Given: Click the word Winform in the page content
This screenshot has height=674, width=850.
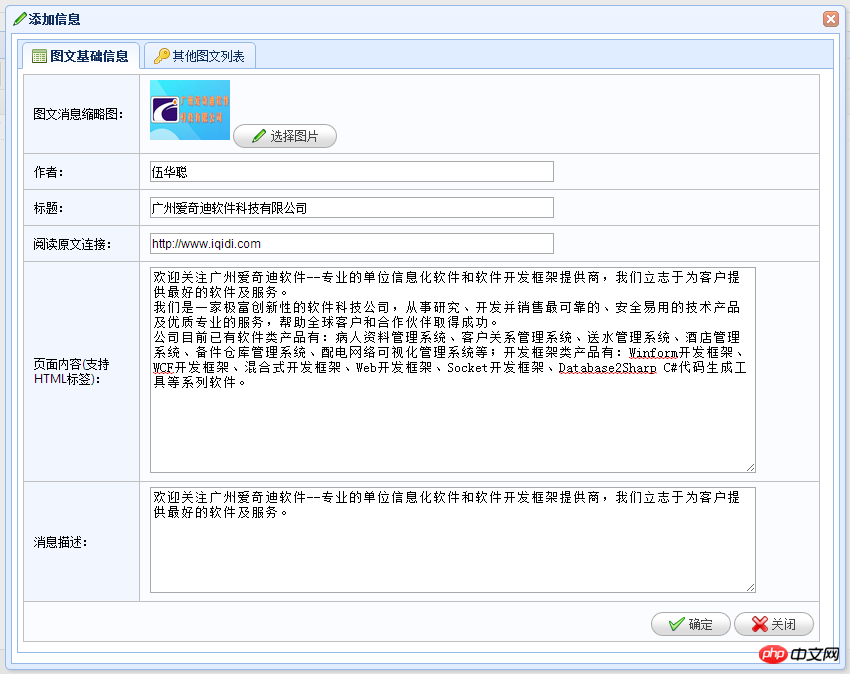Looking at the screenshot, I should 653,352.
